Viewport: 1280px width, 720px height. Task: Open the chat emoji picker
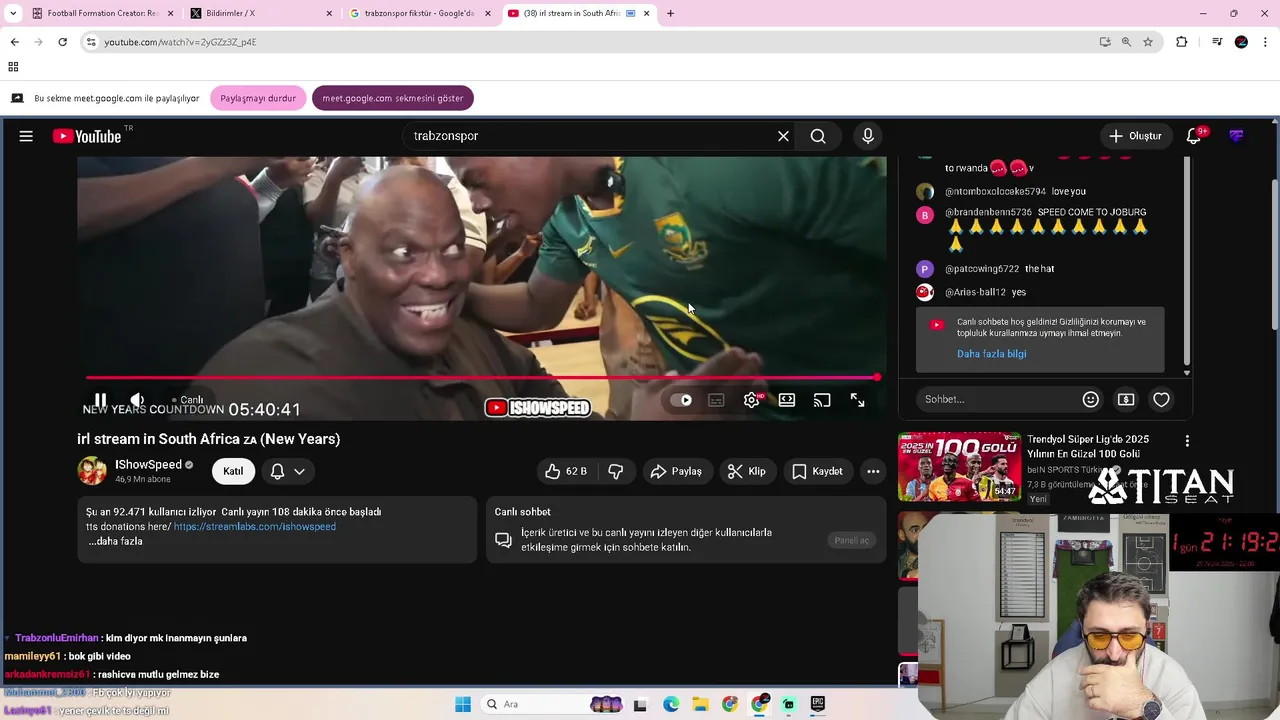[1091, 399]
